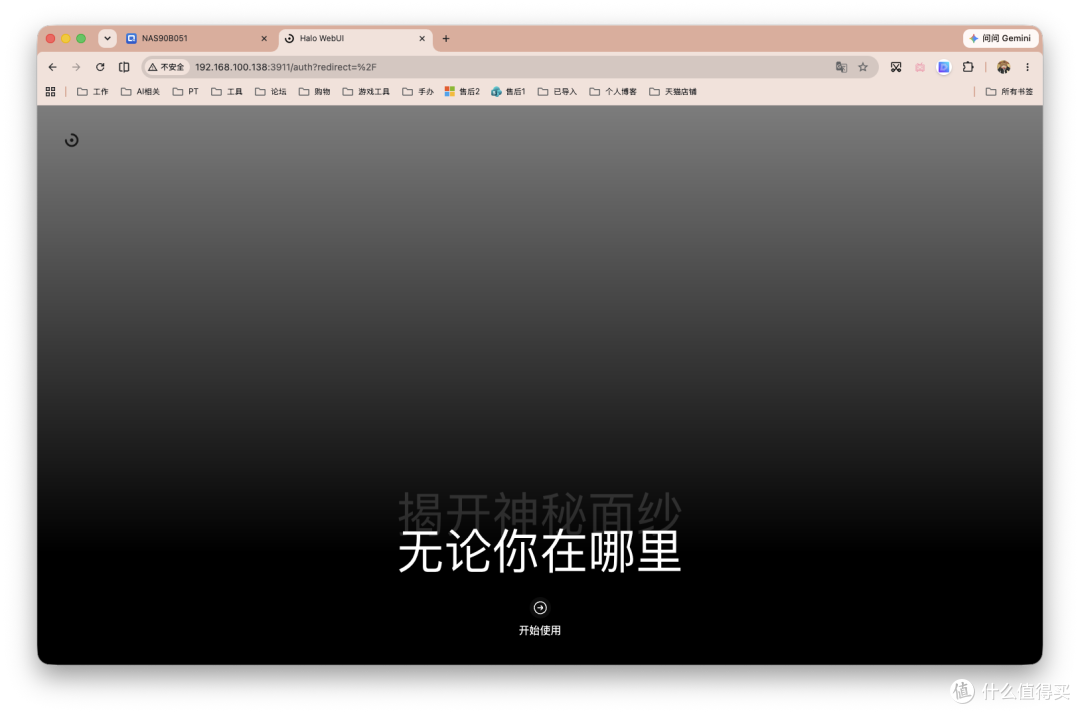The height and width of the screenshot is (714, 1080).
Task: Open the 手办 bookmark folder
Action: tap(417, 92)
